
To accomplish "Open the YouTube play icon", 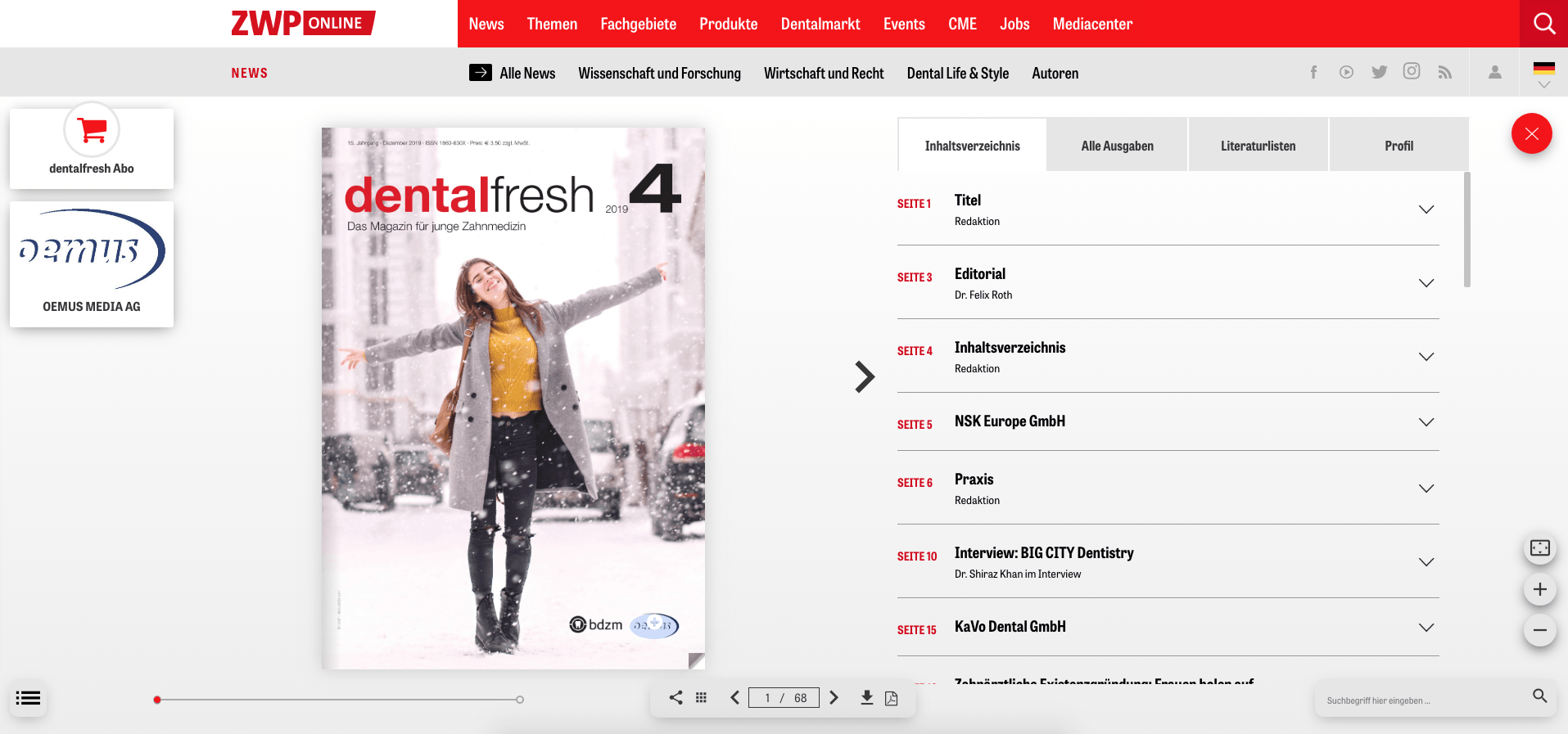I will coord(1347,72).
